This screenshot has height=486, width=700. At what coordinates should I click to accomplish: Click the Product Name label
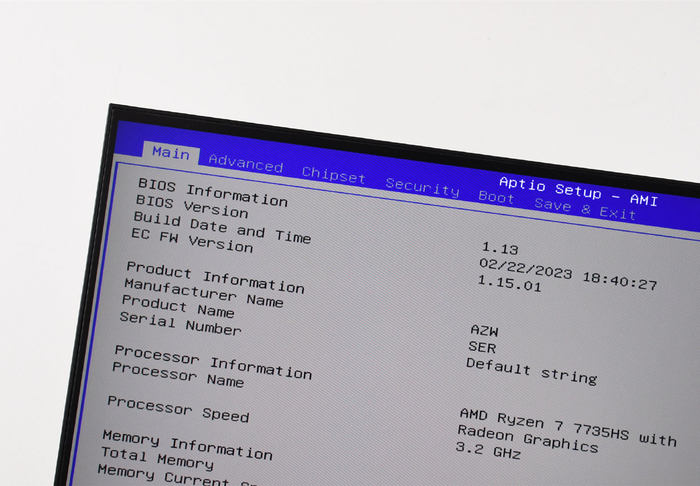(178, 307)
